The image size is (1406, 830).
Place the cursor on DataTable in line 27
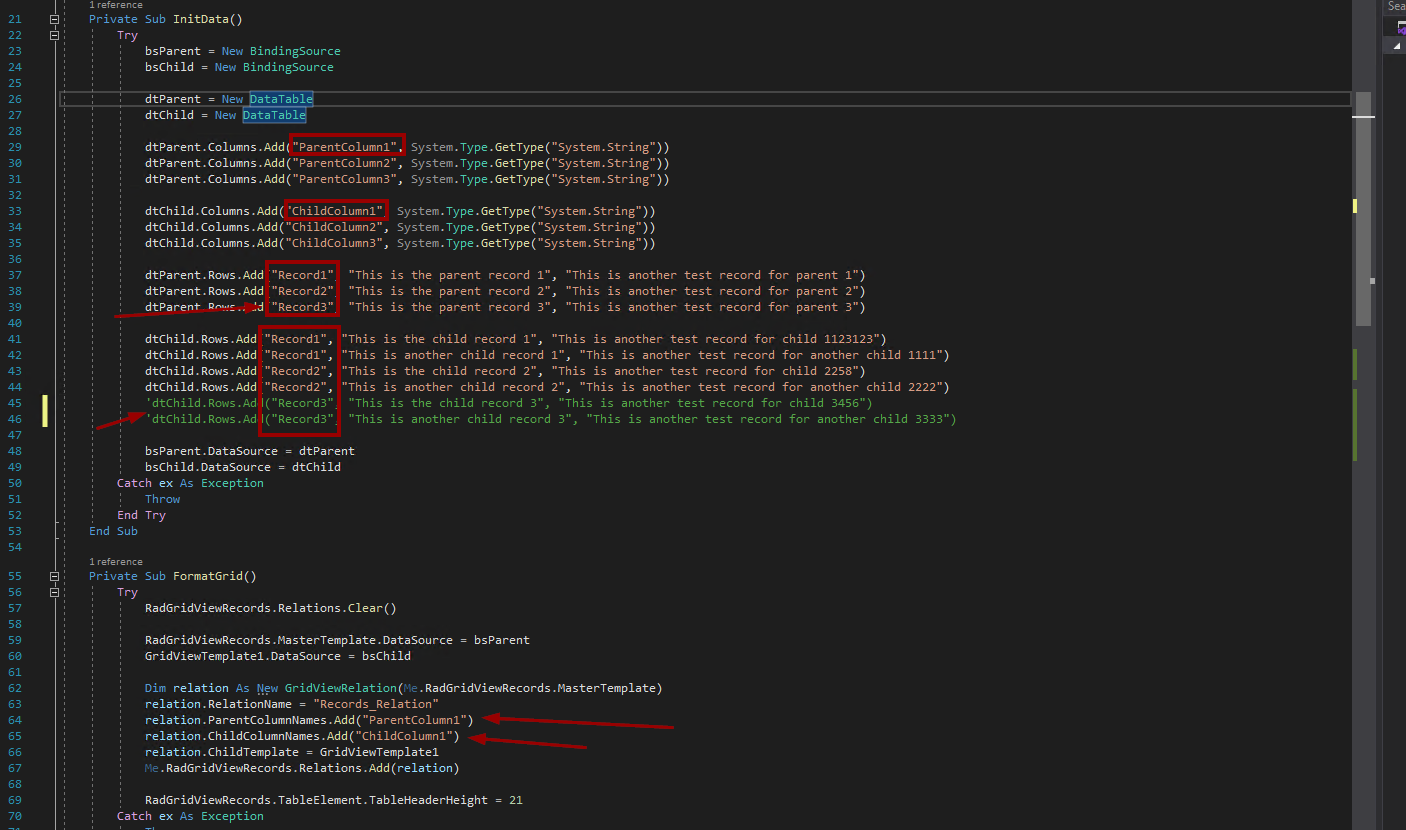[x=274, y=115]
